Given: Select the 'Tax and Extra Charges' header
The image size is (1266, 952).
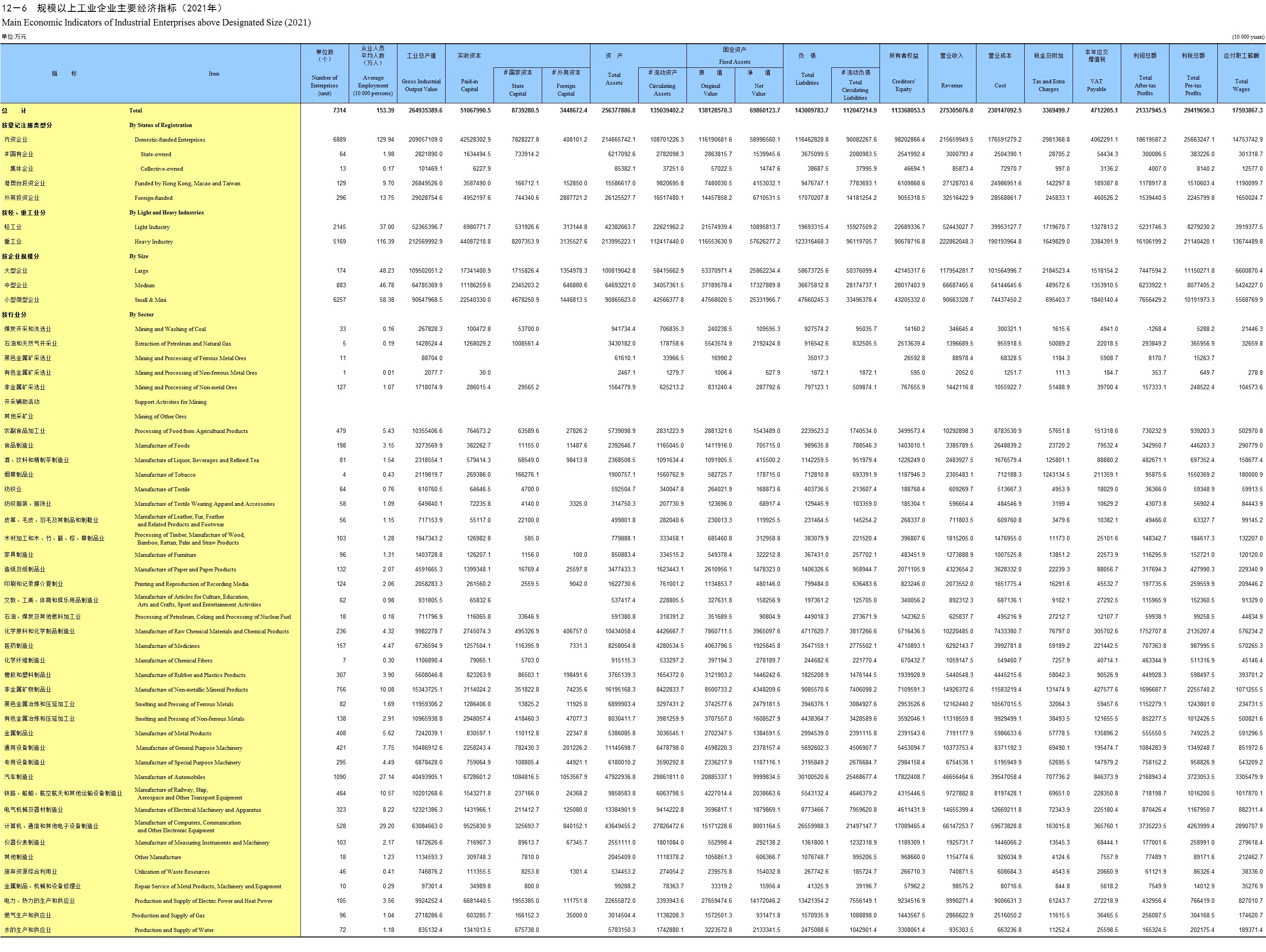Looking at the screenshot, I should 1048,85.
